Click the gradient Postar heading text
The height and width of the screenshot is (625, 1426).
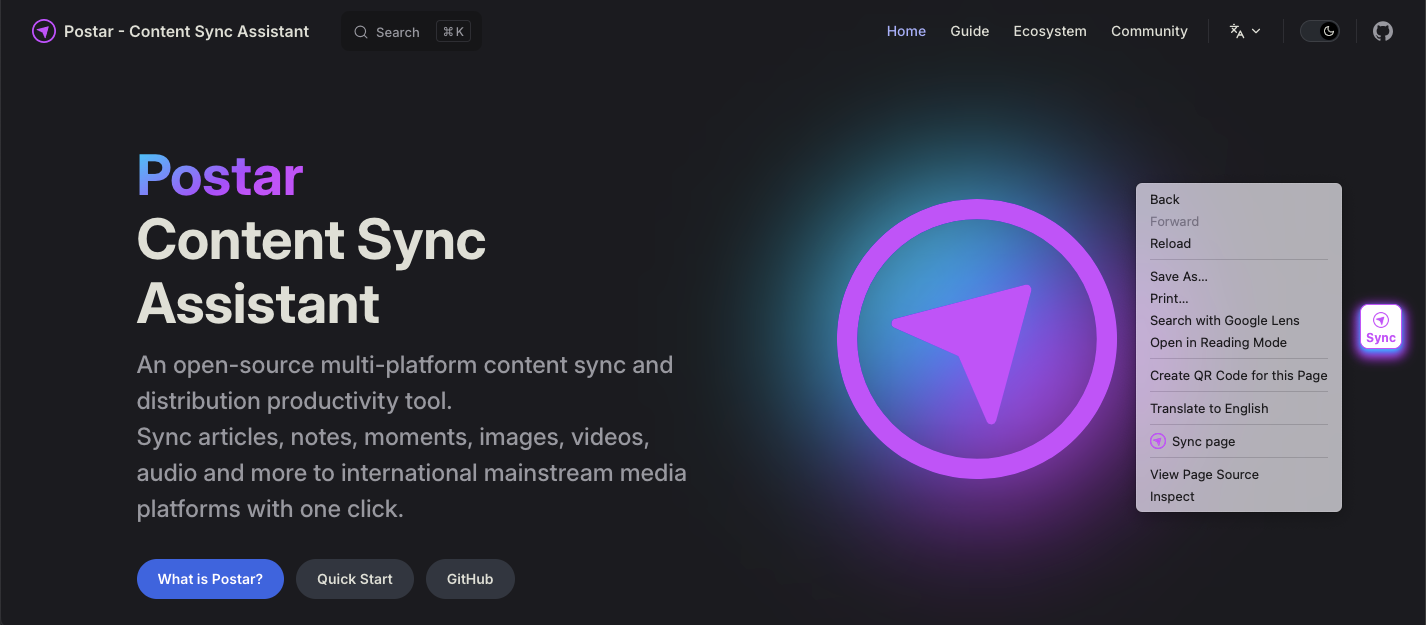(220, 176)
